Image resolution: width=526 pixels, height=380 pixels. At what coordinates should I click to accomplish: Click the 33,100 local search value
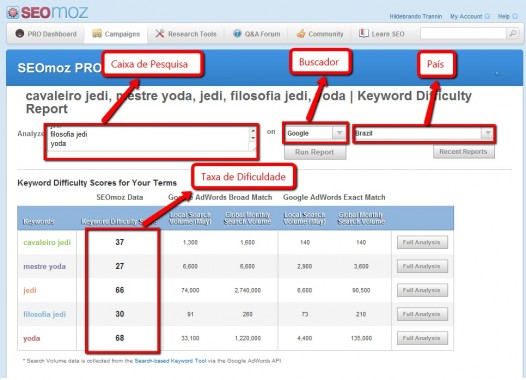190,338
